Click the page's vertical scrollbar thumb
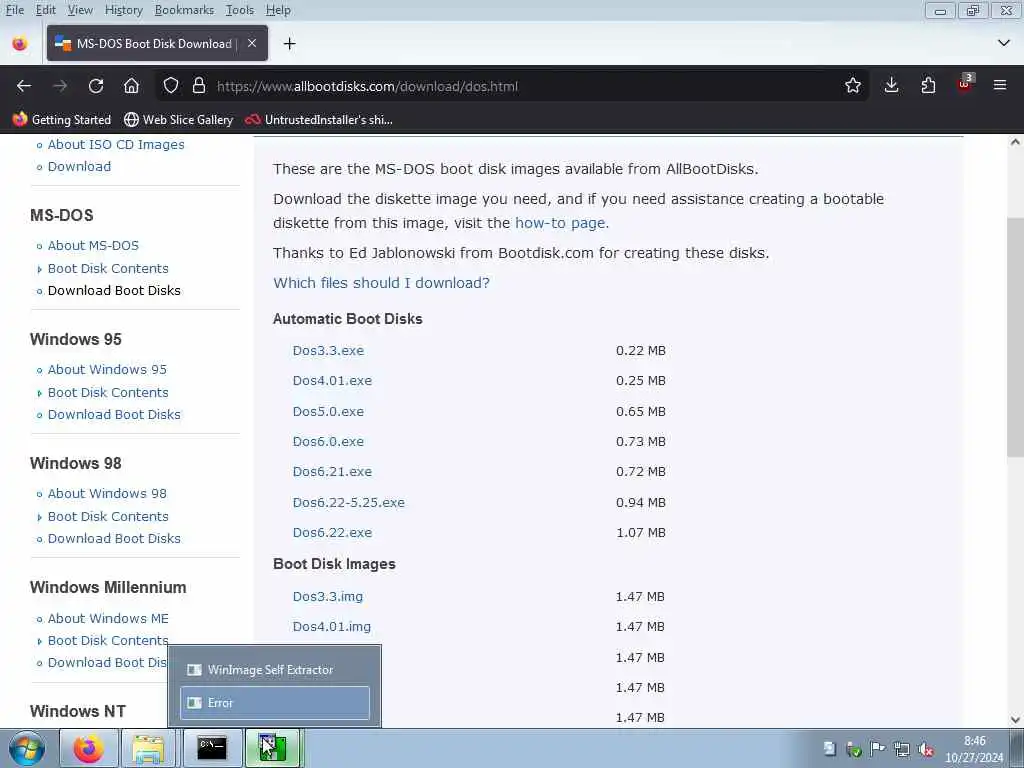 point(1015,338)
